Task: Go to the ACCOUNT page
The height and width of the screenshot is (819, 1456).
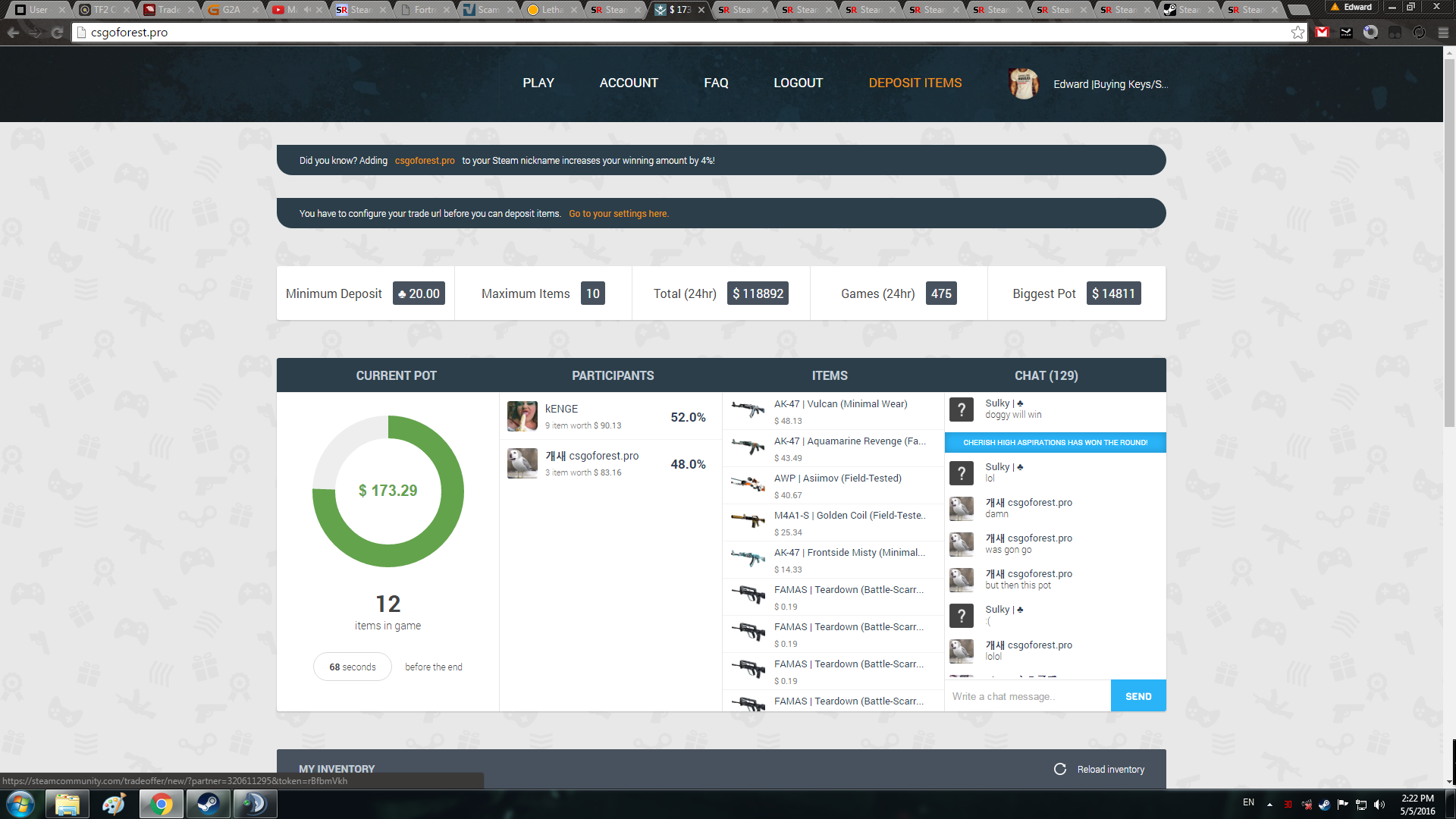Action: click(x=629, y=83)
